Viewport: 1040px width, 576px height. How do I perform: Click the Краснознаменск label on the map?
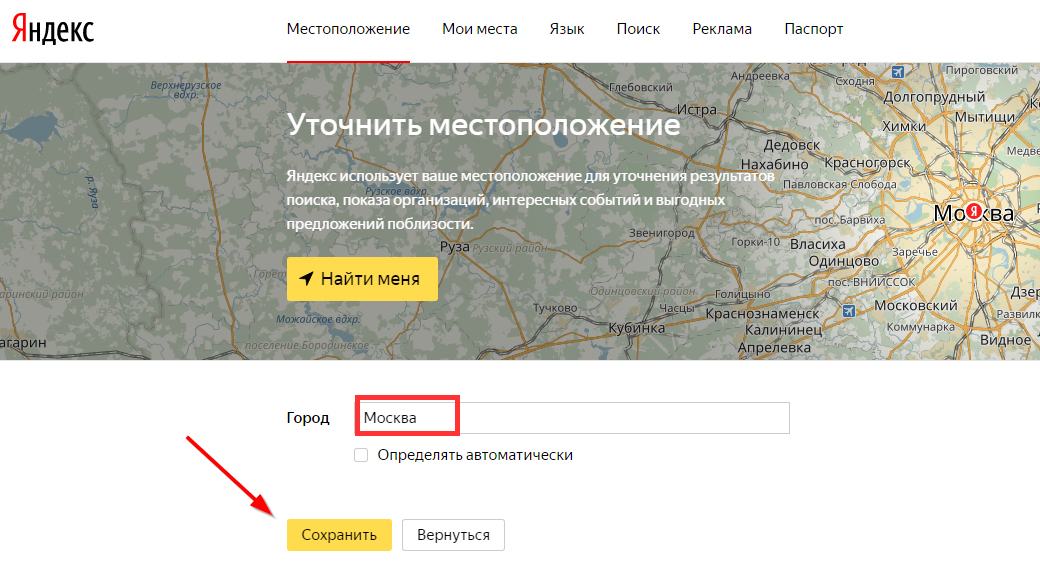point(763,313)
